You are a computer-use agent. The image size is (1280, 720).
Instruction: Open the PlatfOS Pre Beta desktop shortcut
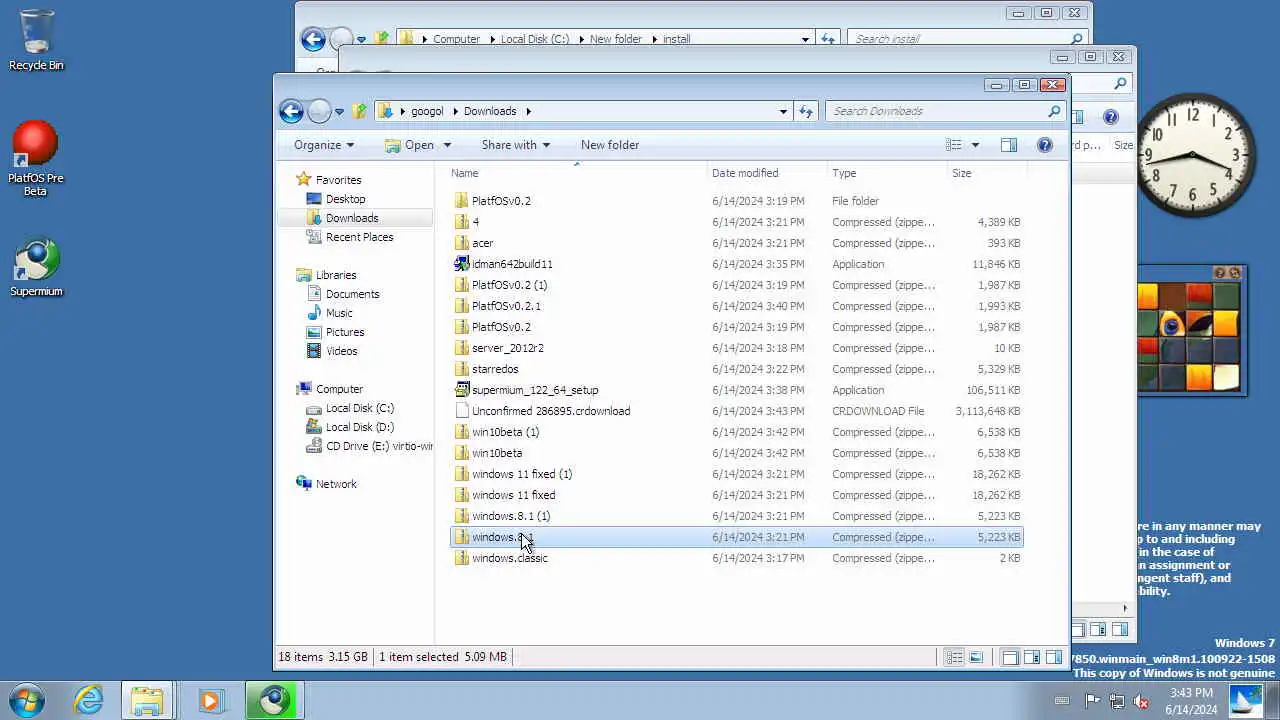pyautogui.click(x=36, y=158)
